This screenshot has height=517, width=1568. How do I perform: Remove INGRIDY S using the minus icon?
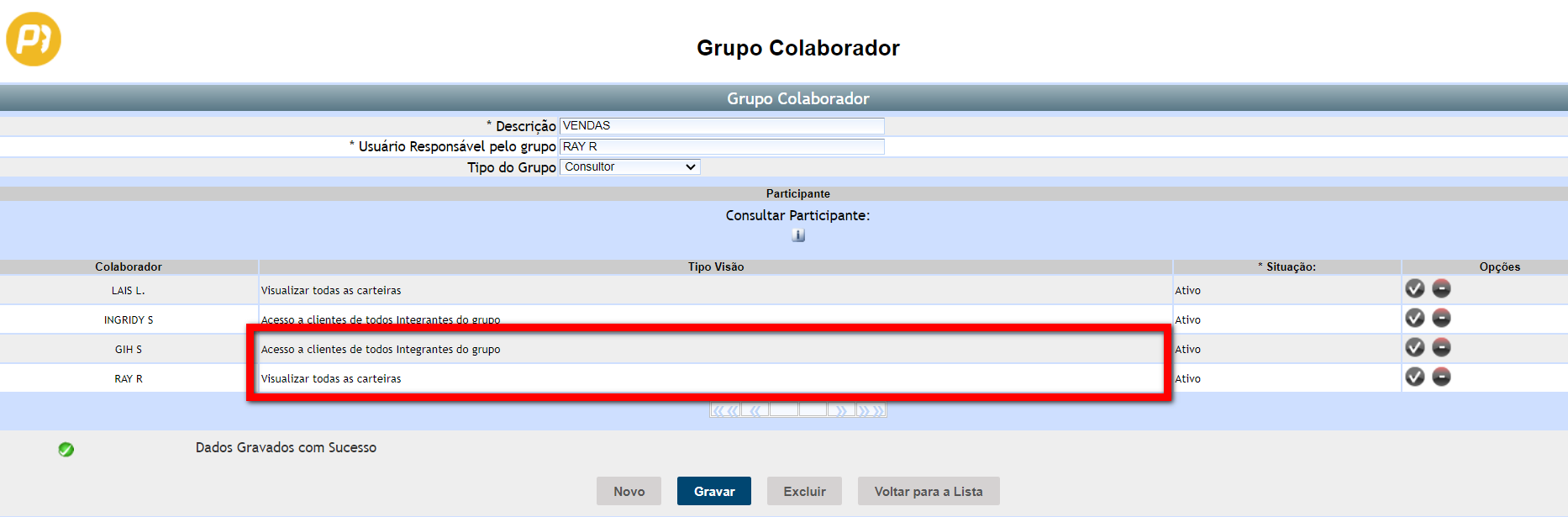(1441, 319)
